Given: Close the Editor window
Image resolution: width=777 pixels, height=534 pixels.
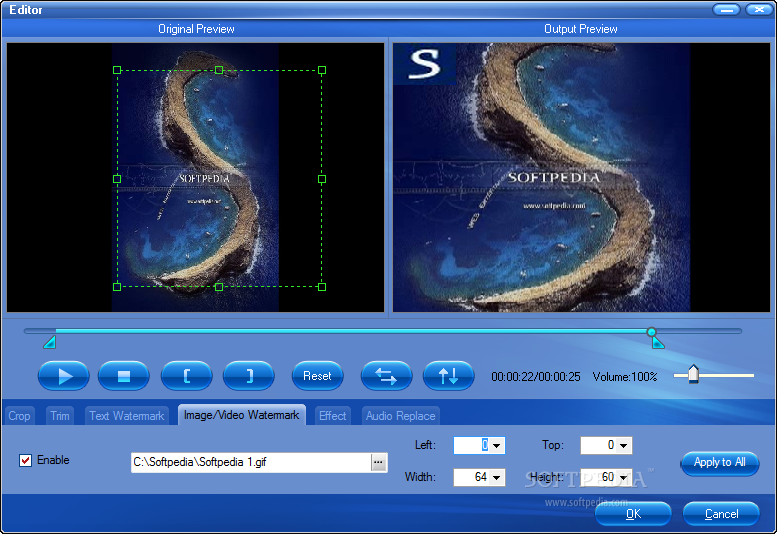Looking at the screenshot, I should 759,9.
